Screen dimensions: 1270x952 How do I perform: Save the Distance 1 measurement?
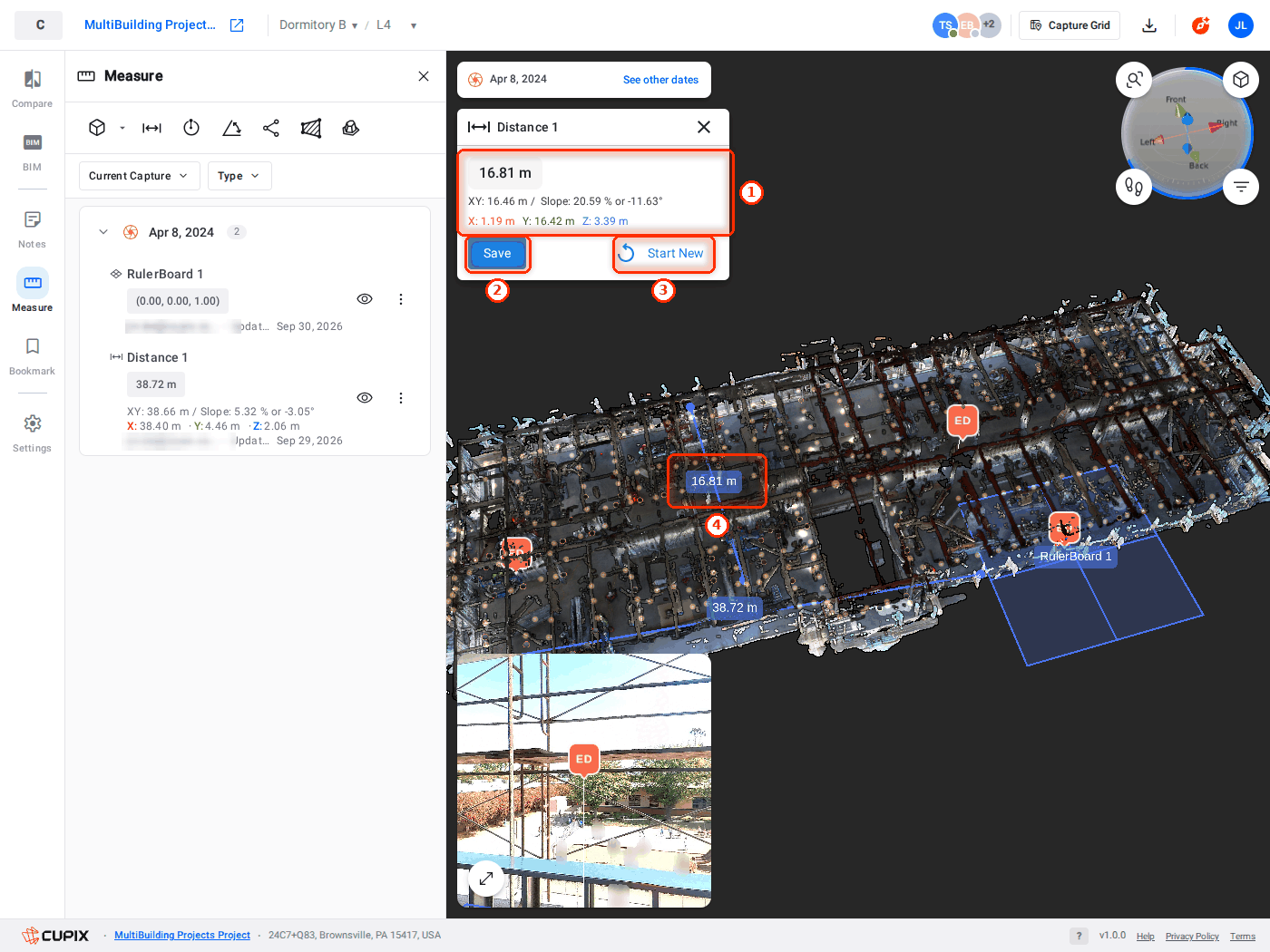tap(497, 254)
